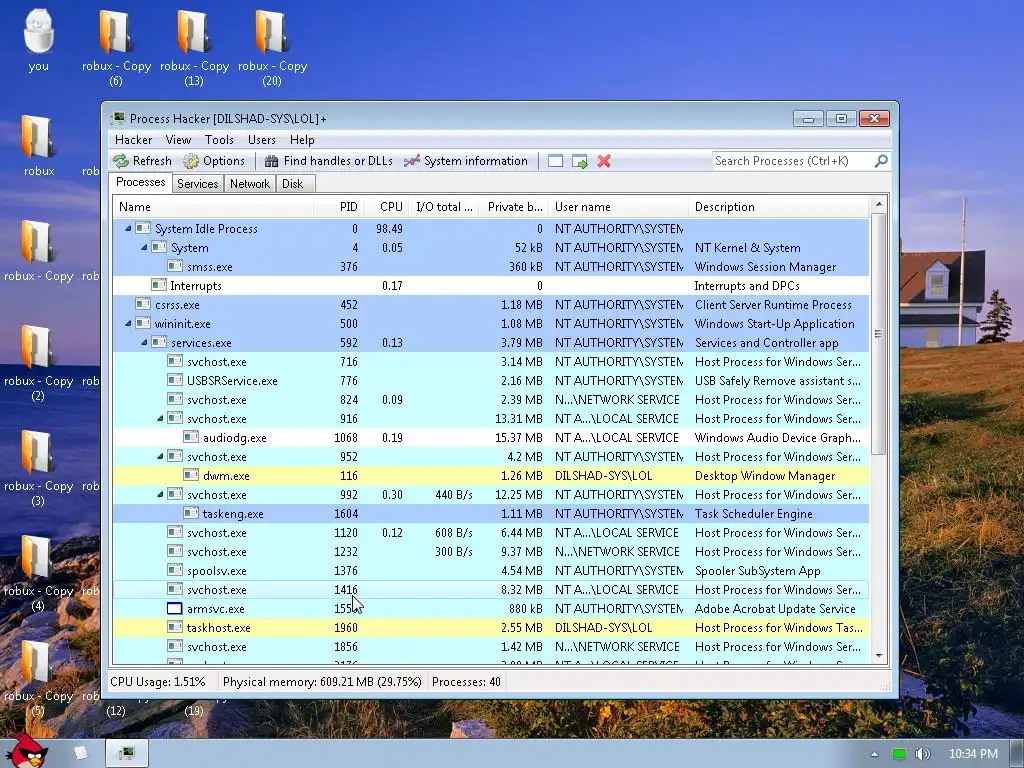
Task: Sort by I/O total column header
Action: [x=443, y=207]
